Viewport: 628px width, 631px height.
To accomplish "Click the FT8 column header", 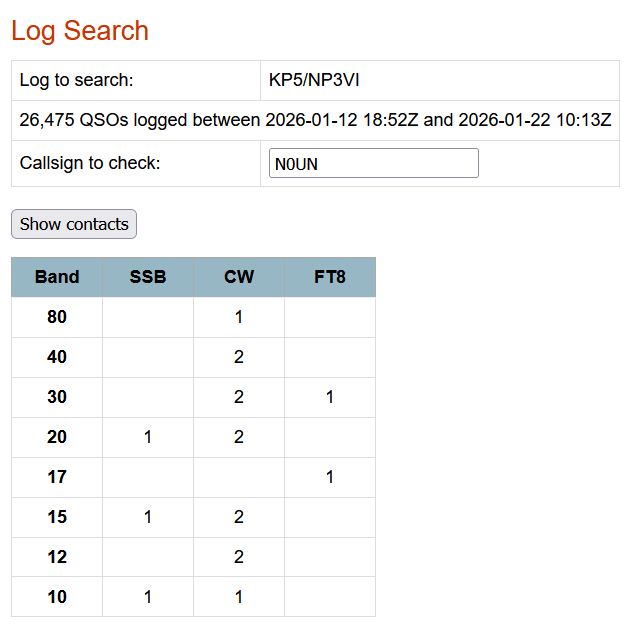I will [329, 277].
